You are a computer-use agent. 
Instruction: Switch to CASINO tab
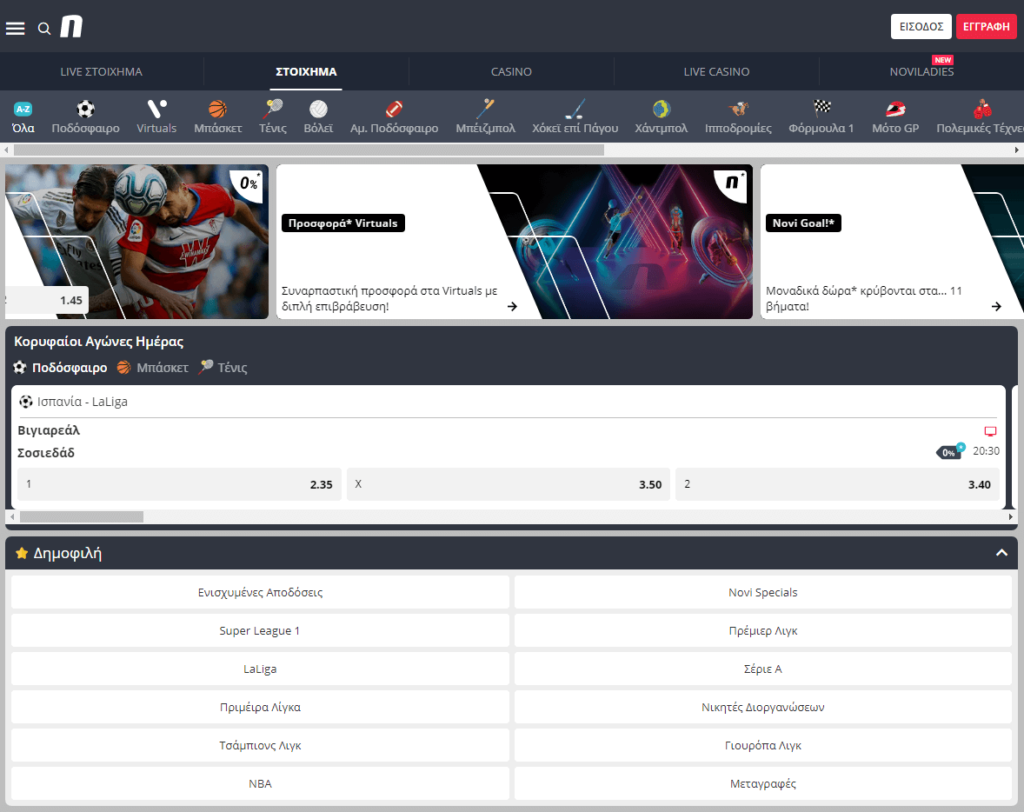511,72
